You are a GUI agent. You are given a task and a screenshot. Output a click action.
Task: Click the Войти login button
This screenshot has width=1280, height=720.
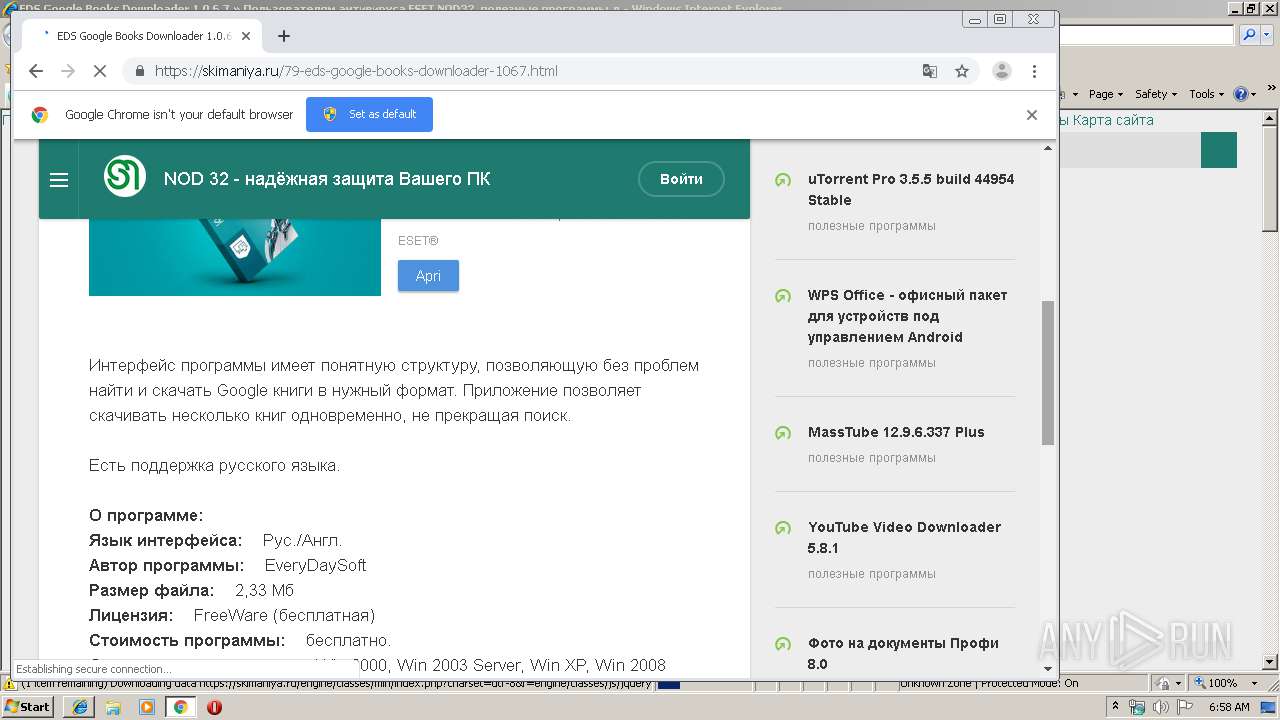coord(681,179)
